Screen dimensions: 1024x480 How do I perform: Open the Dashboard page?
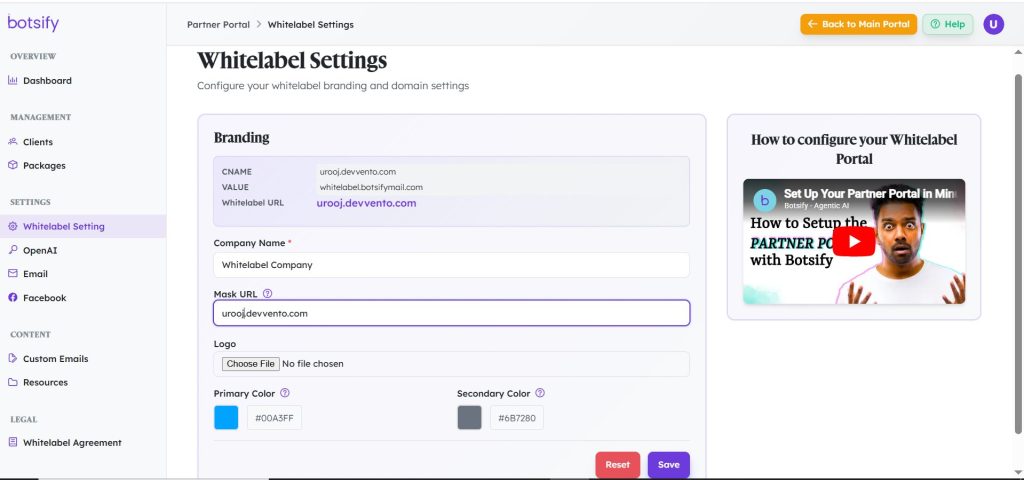coord(47,80)
